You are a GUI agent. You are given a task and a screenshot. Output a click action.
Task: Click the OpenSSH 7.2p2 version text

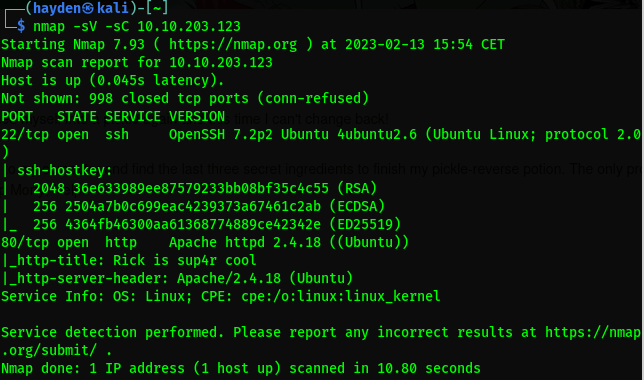click(221, 134)
